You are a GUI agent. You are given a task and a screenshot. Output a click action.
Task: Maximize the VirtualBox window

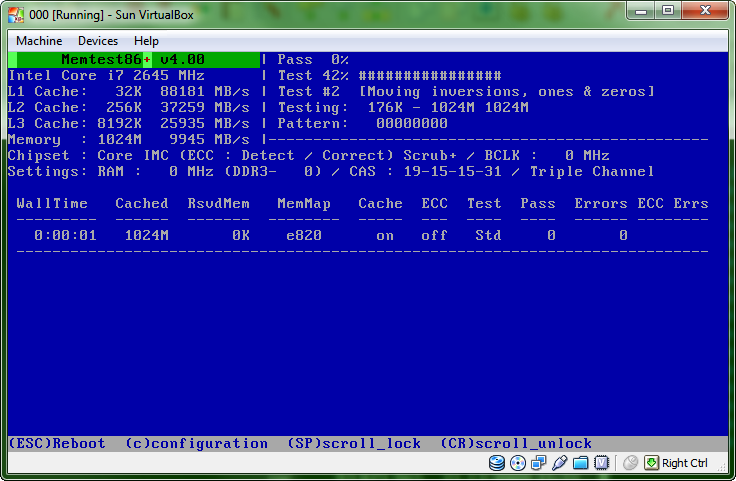pyautogui.click(x=669, y=11)
